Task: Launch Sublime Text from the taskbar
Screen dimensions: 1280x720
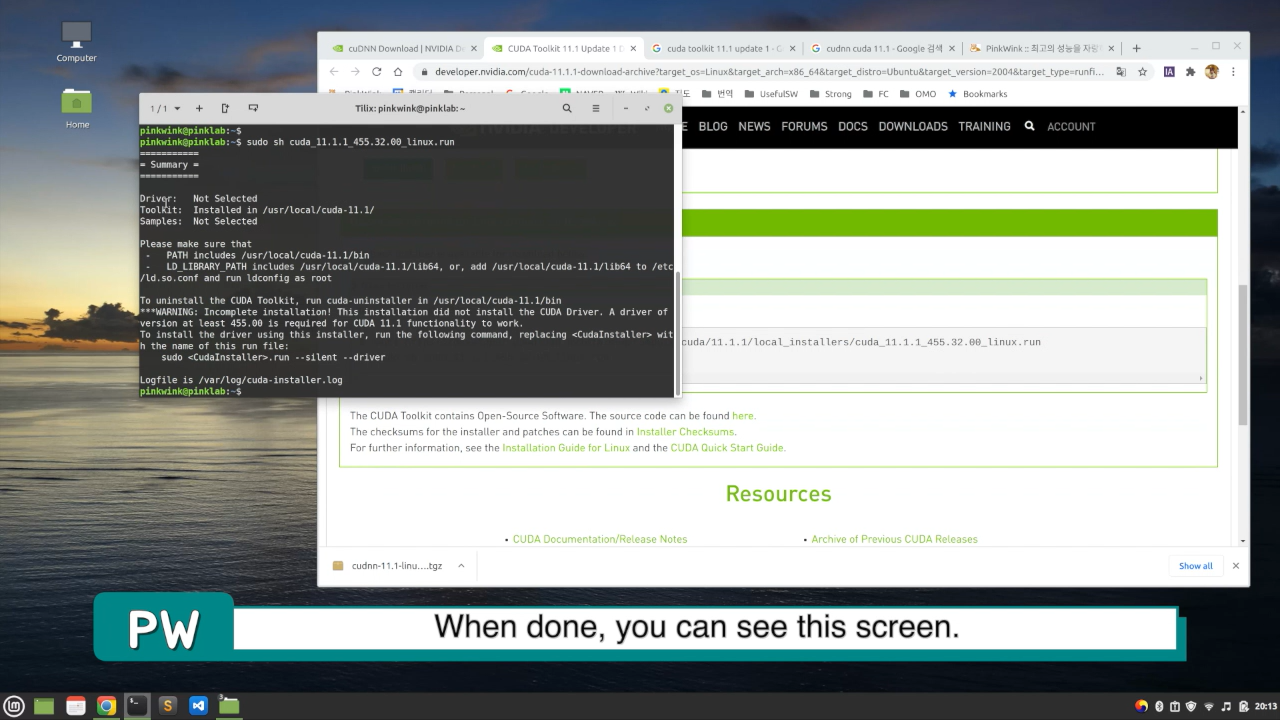Action: pos(167,705)
